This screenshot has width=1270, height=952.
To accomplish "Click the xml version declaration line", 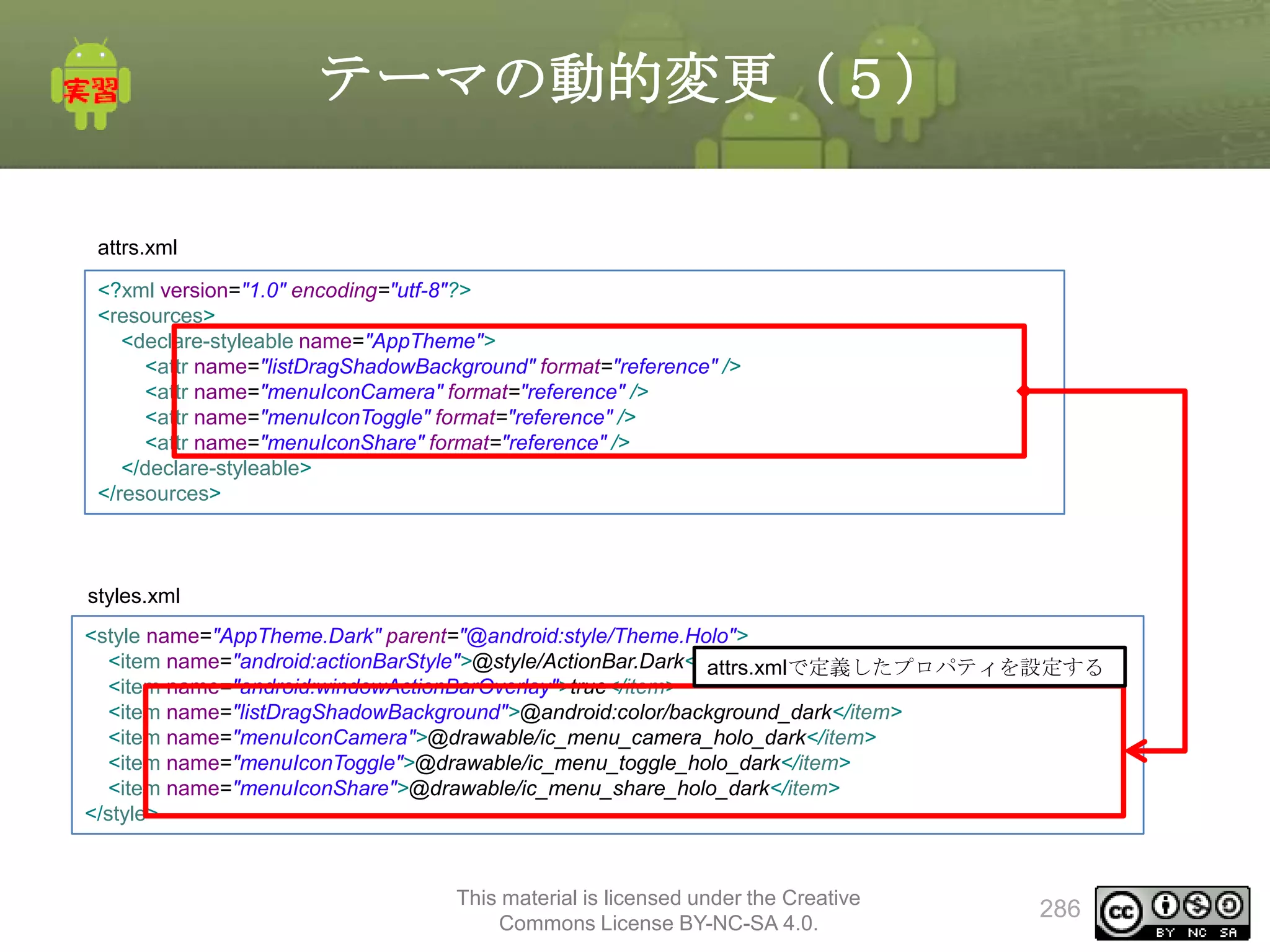I will [x=285, y=290].
